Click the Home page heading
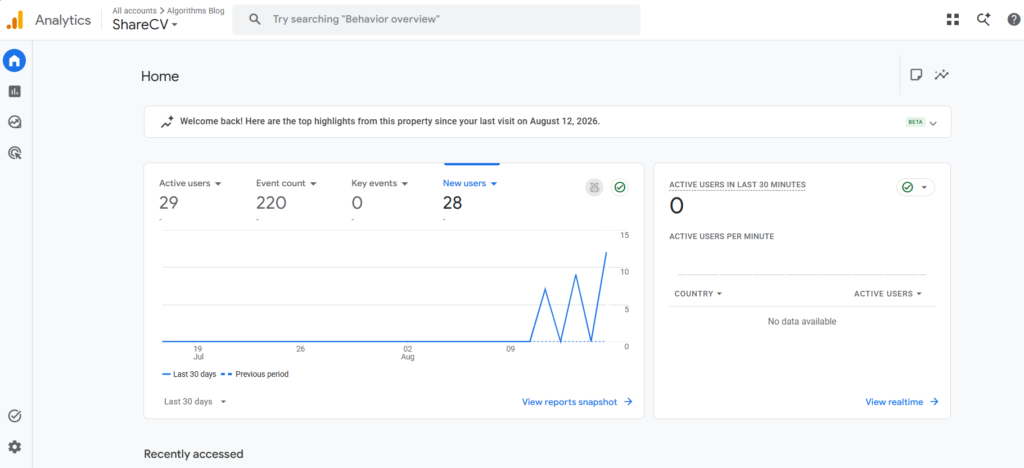Screen dimensions: 1024x468 160,76
